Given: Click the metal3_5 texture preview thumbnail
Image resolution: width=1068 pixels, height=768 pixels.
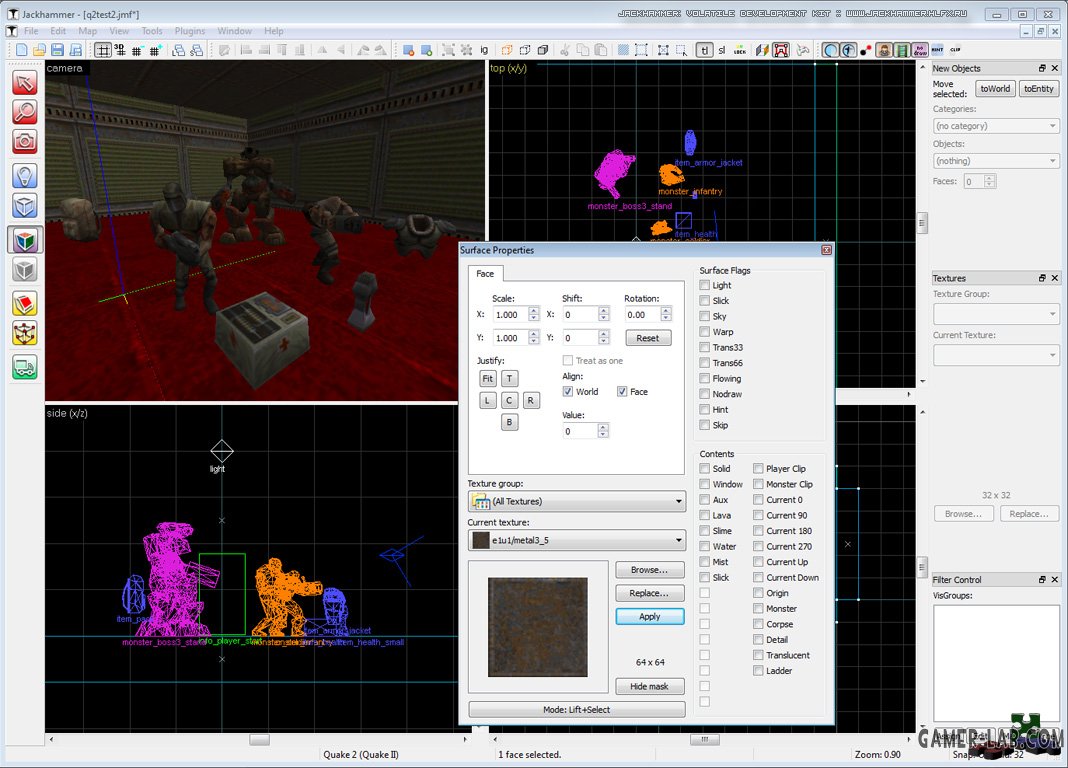Looking at the screenshot, I should 537,627.
